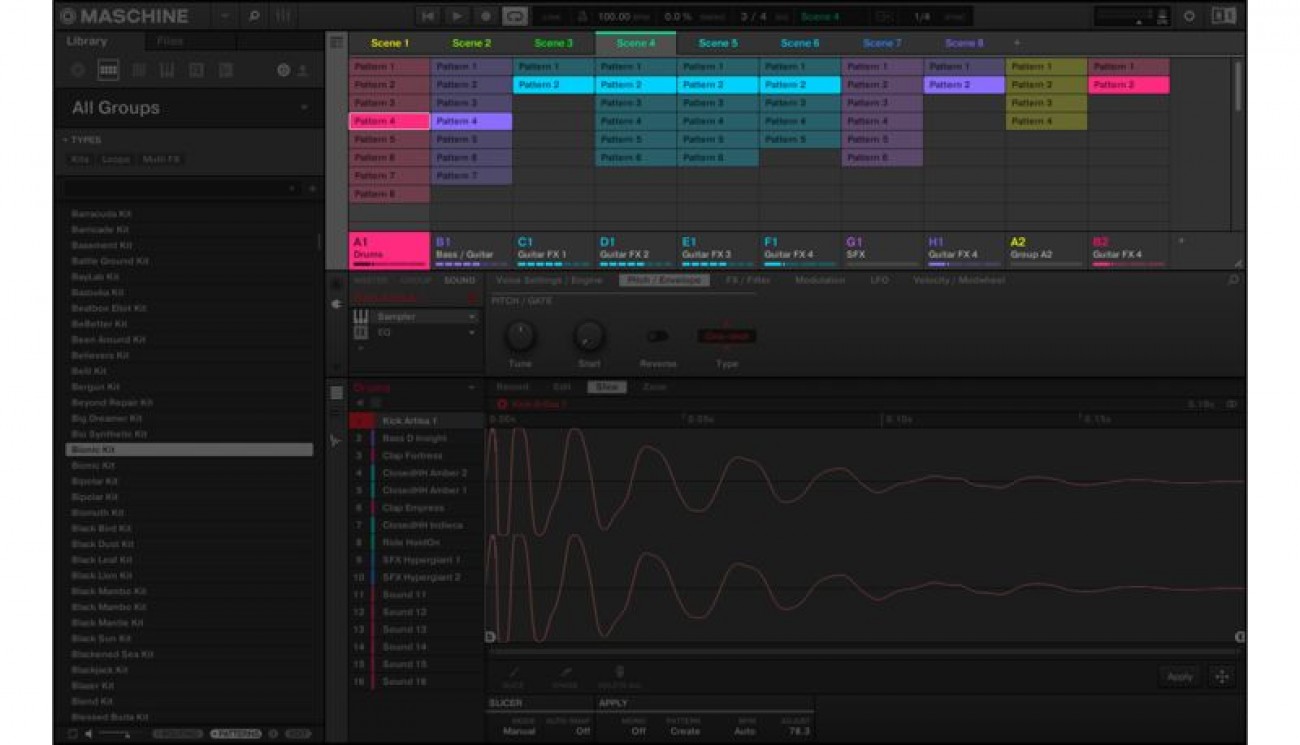Select the Samples file-type icon in browser
Screen dimensions: 1300x745
226,71
